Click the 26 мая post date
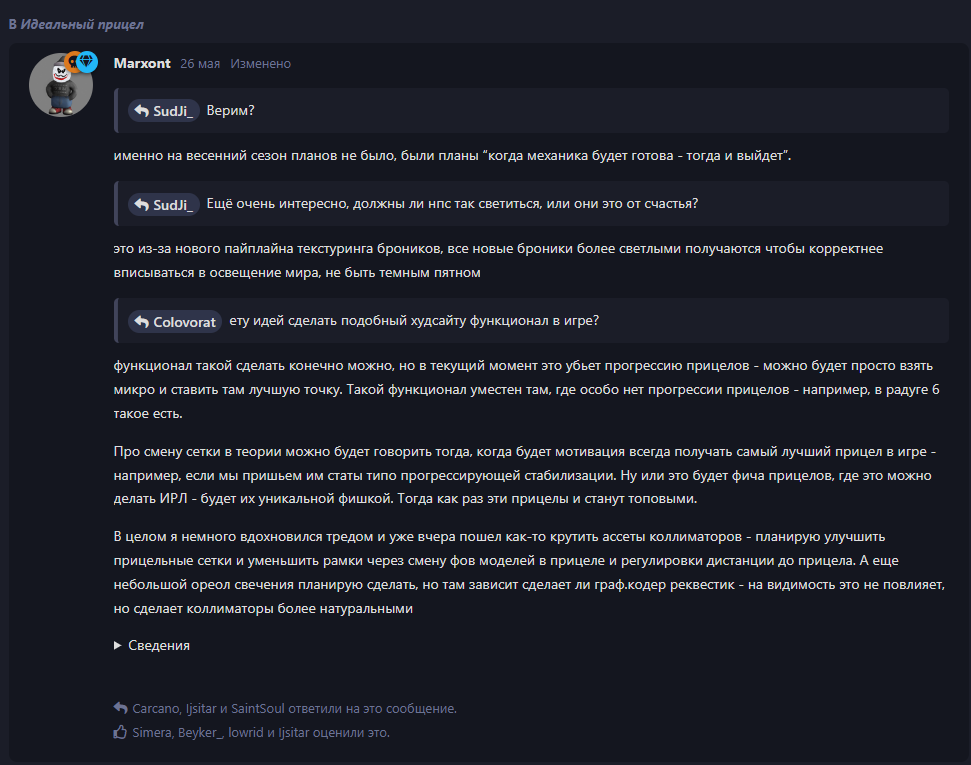971x765 pixels. [x=200, y=64]
